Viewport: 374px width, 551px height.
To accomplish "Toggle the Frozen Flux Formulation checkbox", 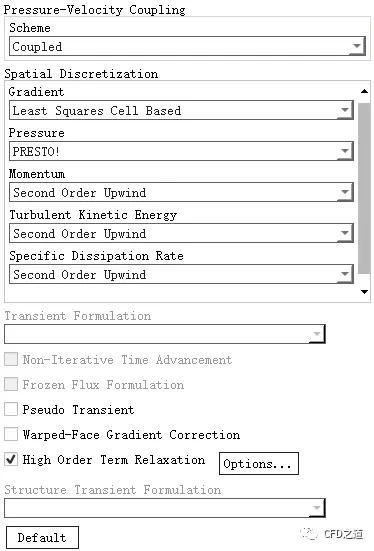I will (x=11, y=384).
